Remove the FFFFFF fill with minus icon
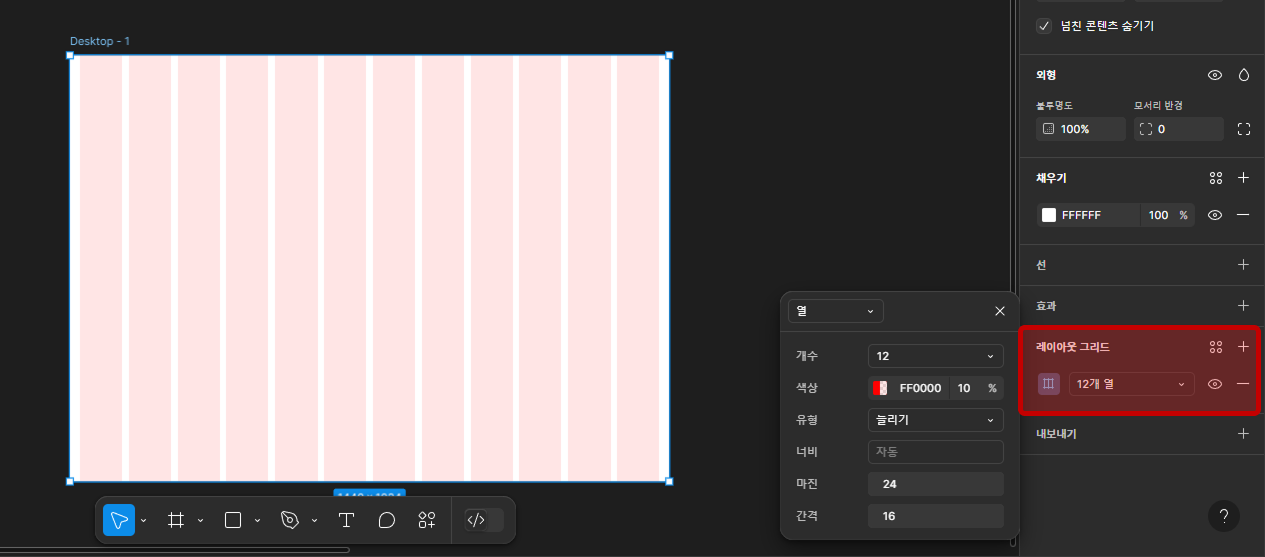Viewport: 1265px width, 557px height. (x=1244, y=215)
